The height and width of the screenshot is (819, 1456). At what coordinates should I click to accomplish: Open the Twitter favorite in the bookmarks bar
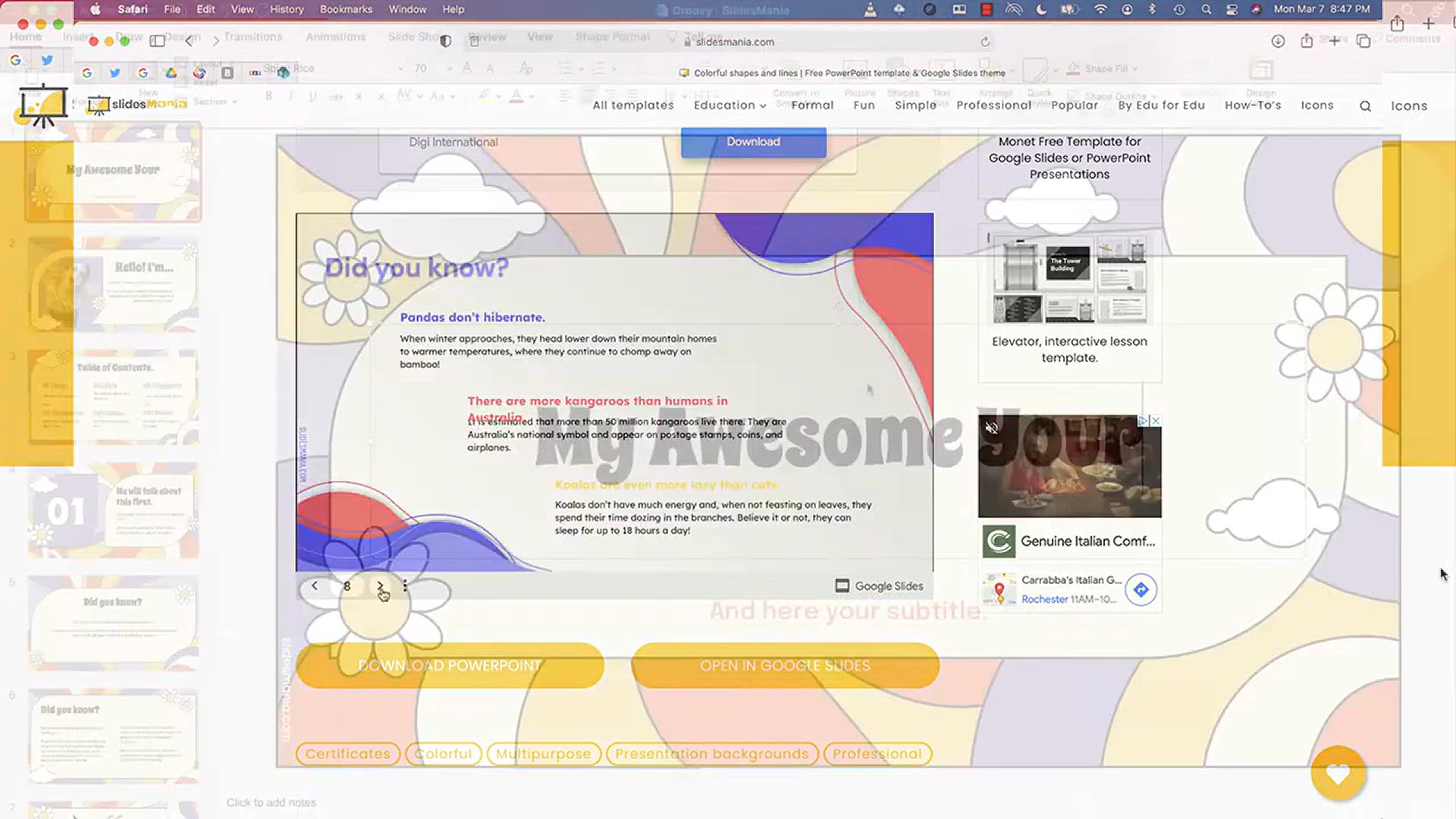[x=115, y=73]
